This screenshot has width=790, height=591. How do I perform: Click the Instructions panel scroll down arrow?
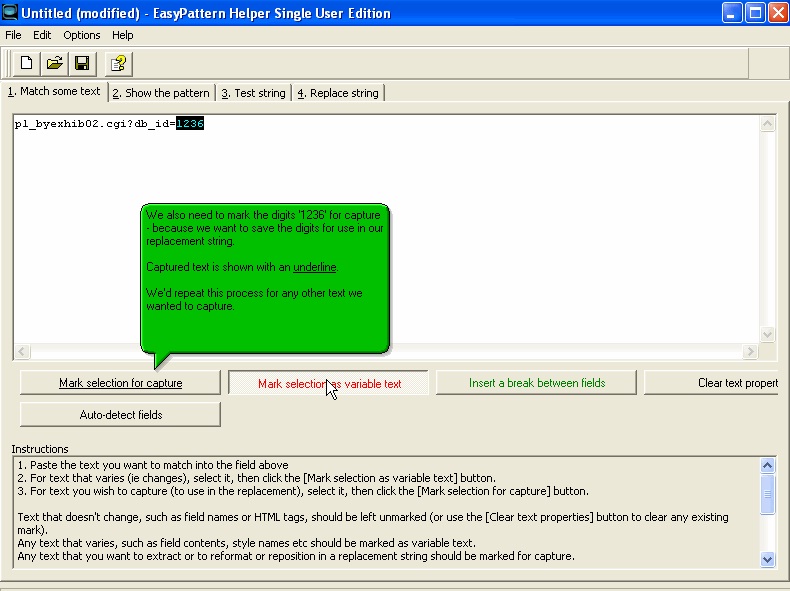[x=767, y=559]
